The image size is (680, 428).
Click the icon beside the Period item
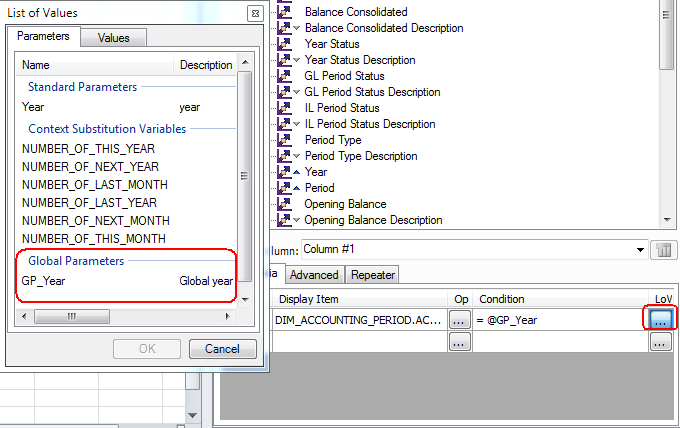284,188
